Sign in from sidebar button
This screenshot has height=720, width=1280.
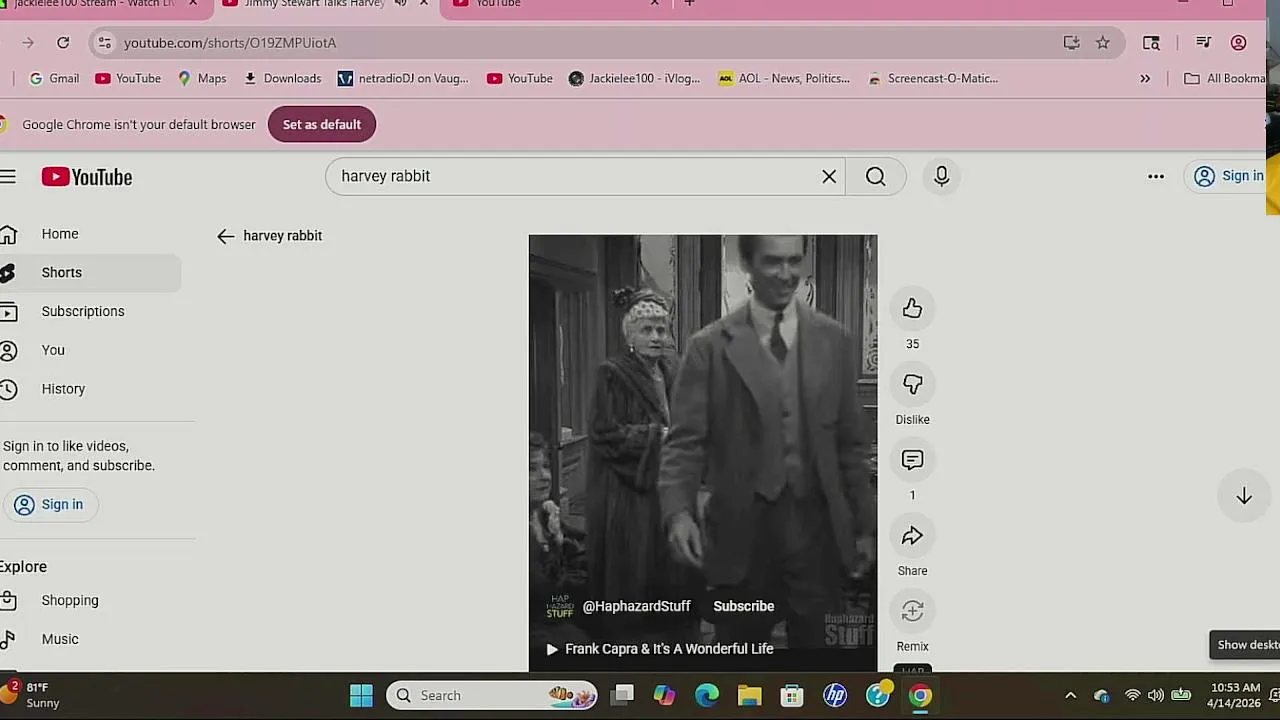click(x=49, y=504)
